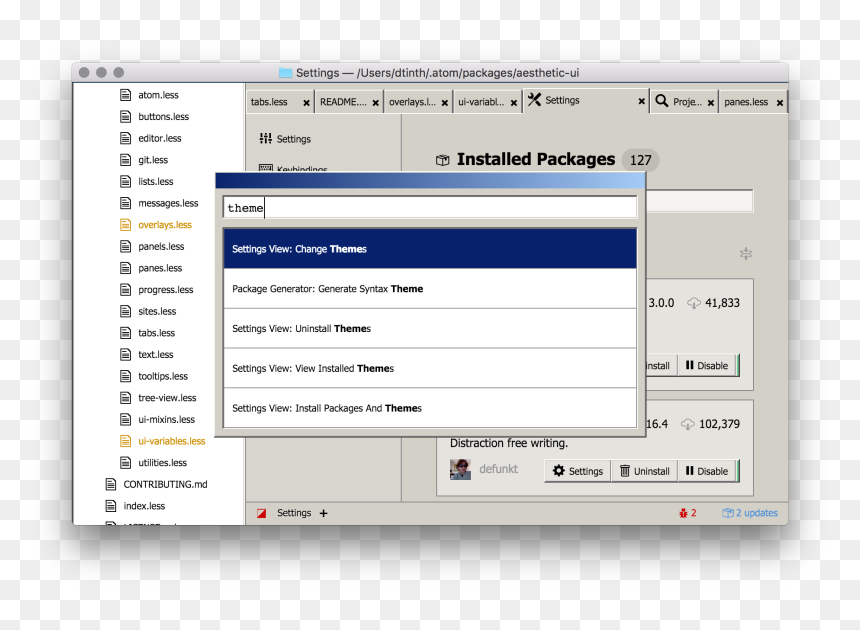The width and height of the screenshot is (860, 630).
Task: Open tree-view.less in tree view
Action: coord(167,398)
